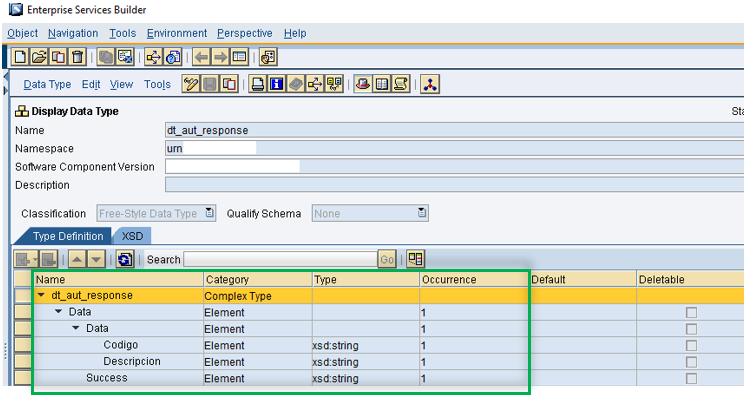Collapse the dt_aut_response root node
This screenshot has width=744, height=399.
point(41,296)
